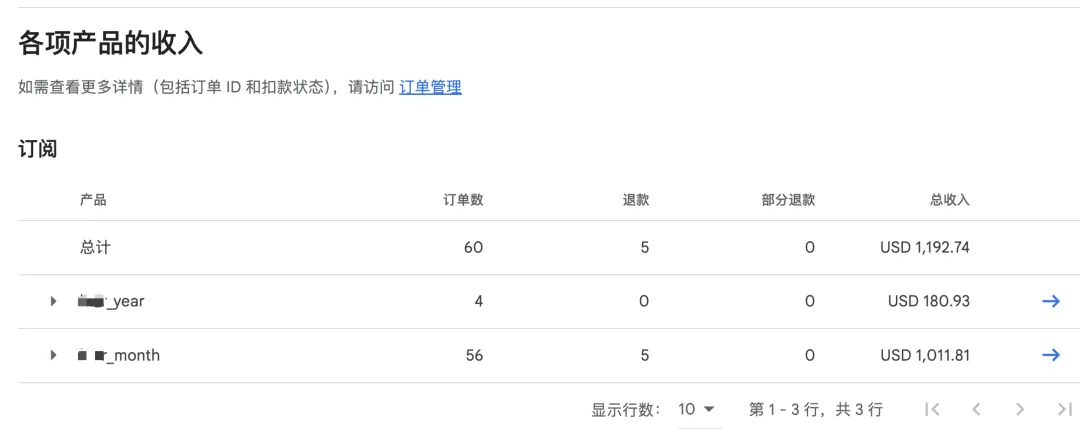The width and height of the screenshot is (1080, 439).
Task: Click the 订单数 column header
Action: tap(463, 200)
